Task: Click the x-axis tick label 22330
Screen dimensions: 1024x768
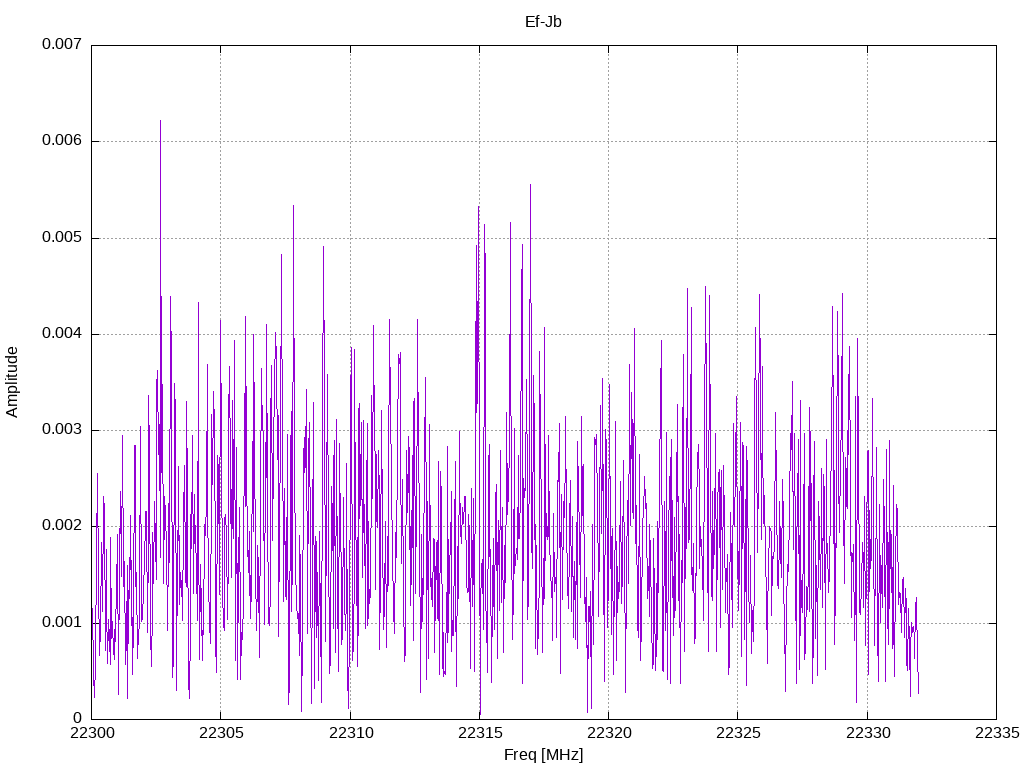Action: click(x=867, y=733)
